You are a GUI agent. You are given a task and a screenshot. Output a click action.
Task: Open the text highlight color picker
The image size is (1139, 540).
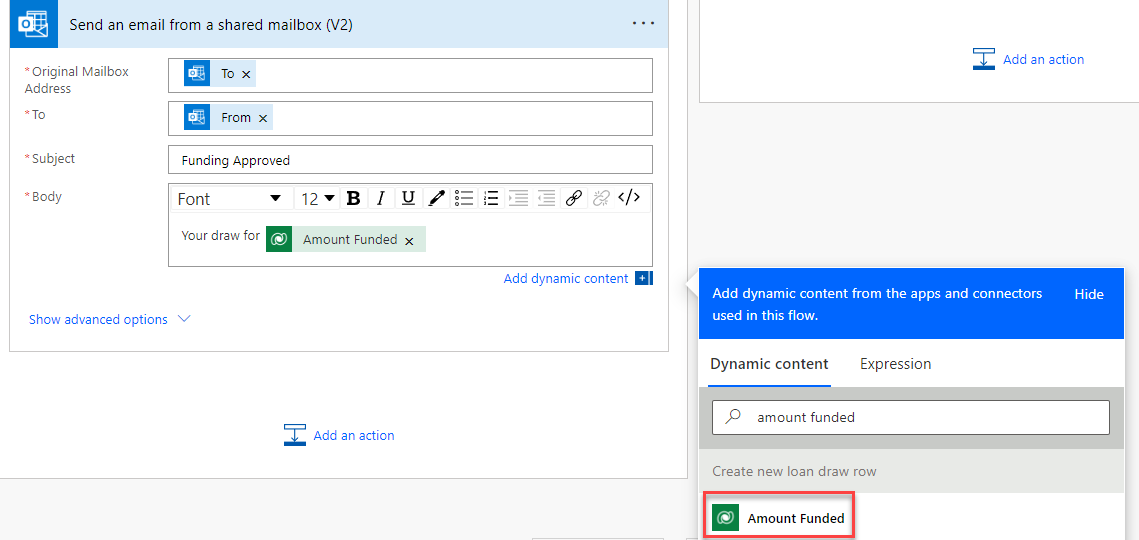(436, 198)
